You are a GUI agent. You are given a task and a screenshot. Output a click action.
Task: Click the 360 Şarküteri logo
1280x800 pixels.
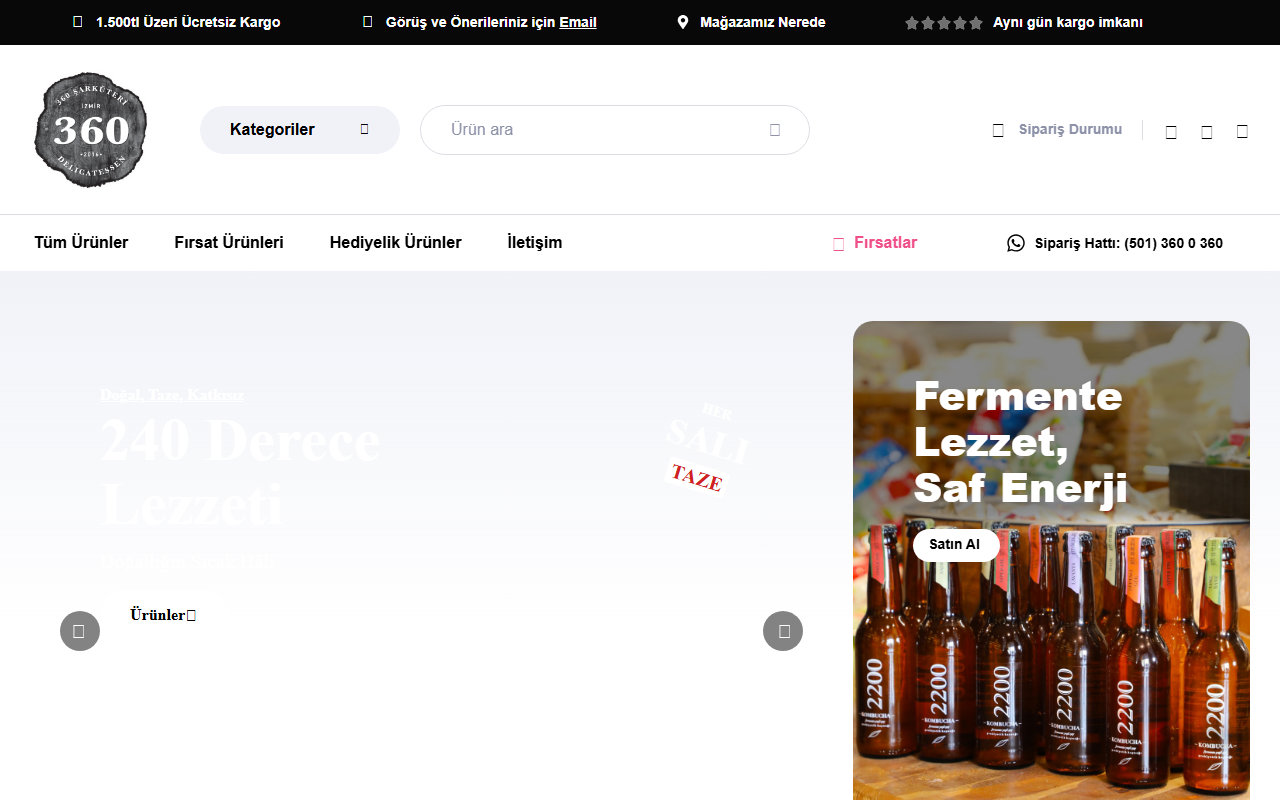(x=91, y=130)
